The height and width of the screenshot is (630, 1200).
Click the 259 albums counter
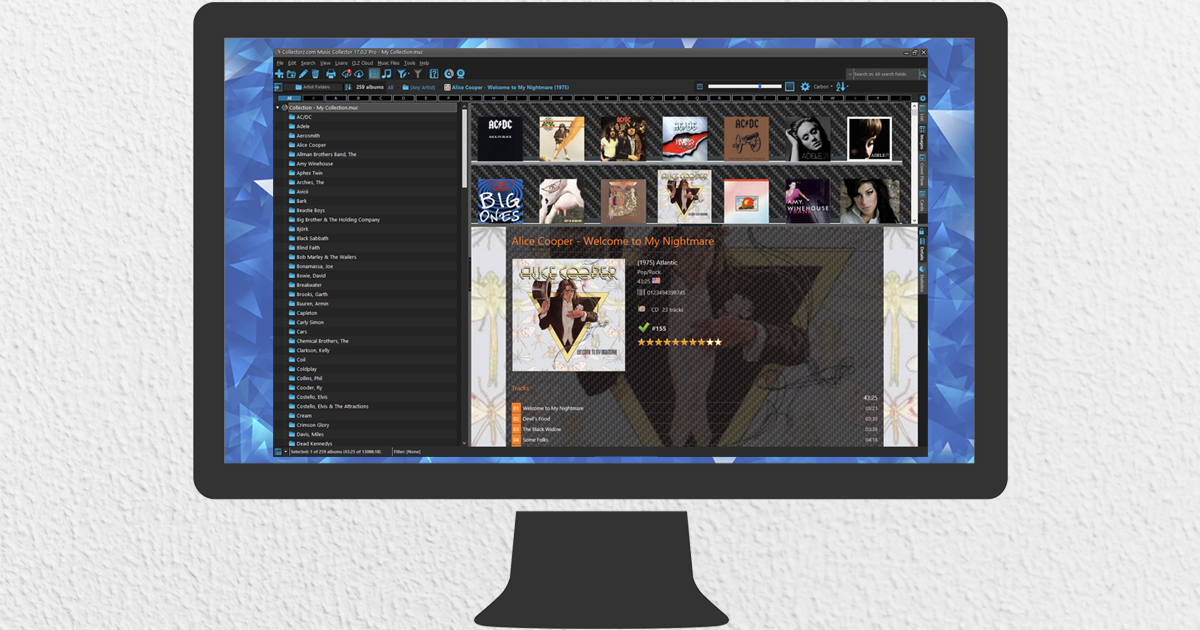(370, 86)
